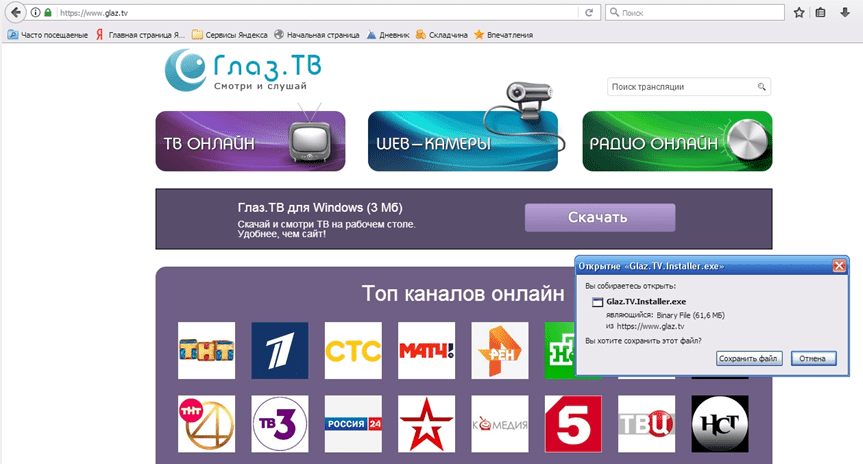
Task: Open the ТВЦ channel logo
Action: tap(647, 424)
